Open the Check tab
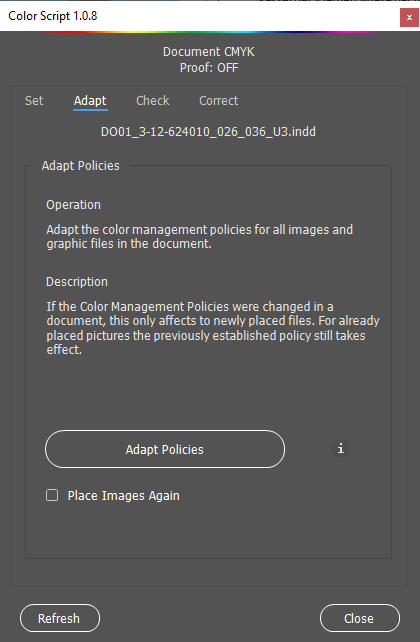Viewport: 420px width, 642px height. click(153, 101)
